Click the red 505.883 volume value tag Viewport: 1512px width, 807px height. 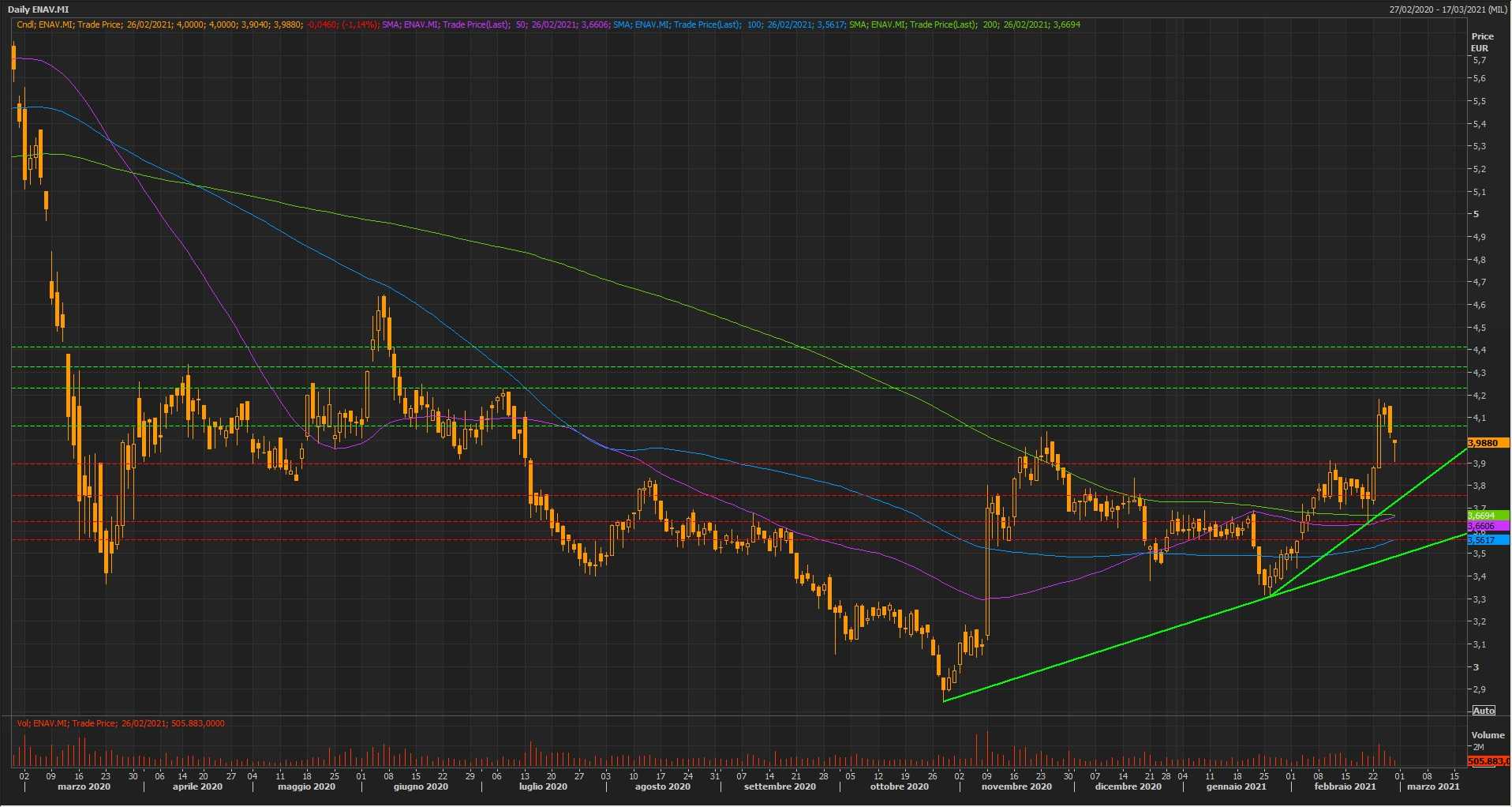(1488, 761)
